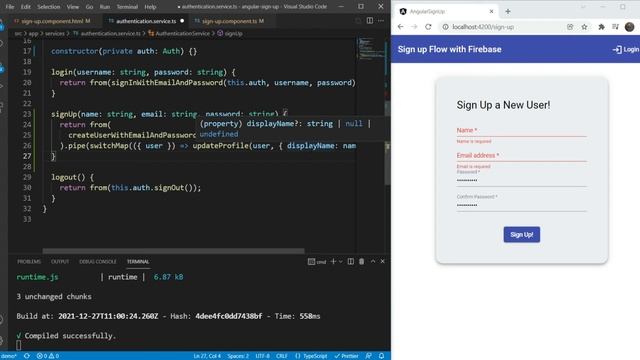Open the Output panel tab

[60, 262]
